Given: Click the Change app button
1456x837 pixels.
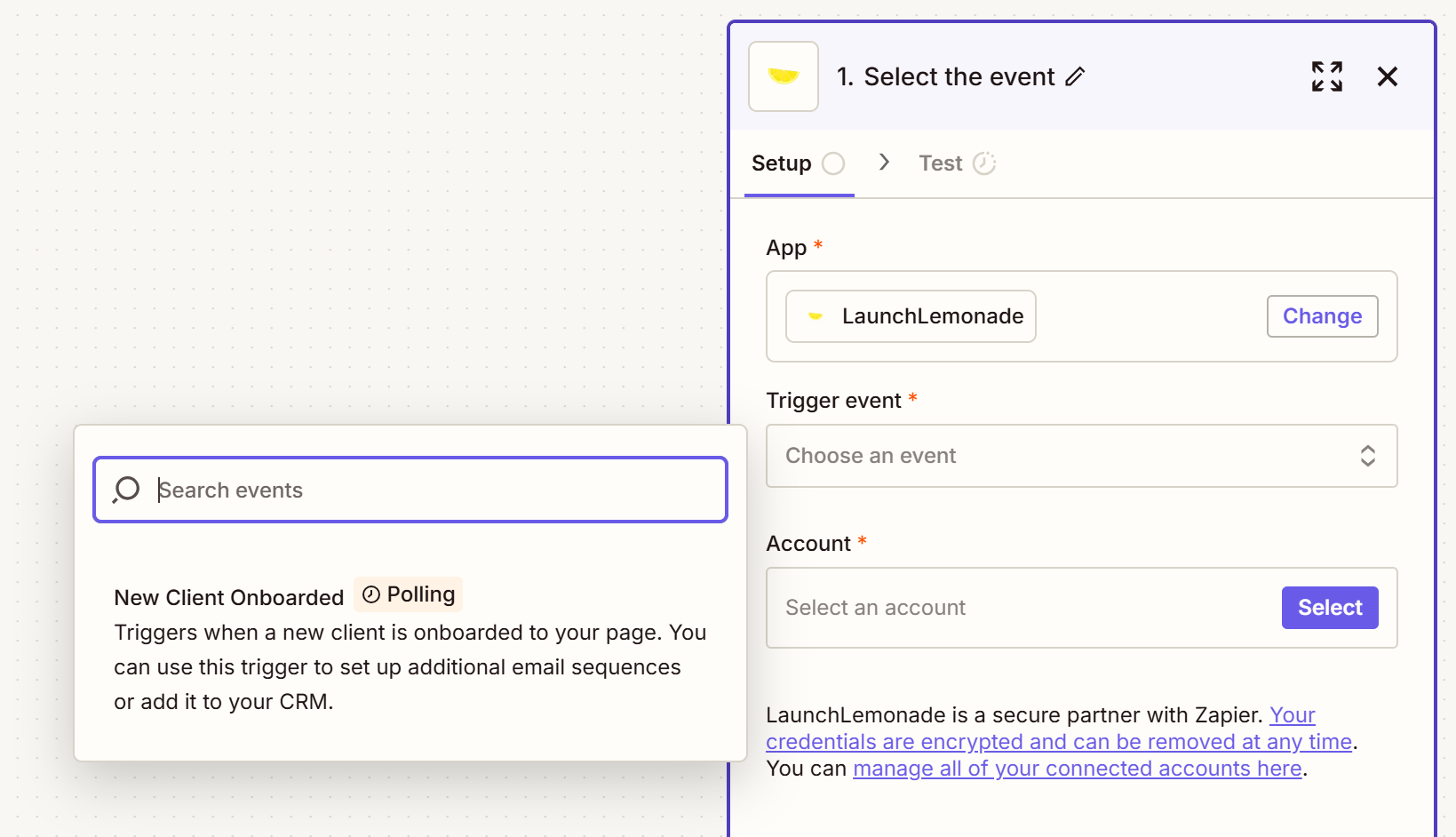Looking at the screenshot, I should 1322,316.
